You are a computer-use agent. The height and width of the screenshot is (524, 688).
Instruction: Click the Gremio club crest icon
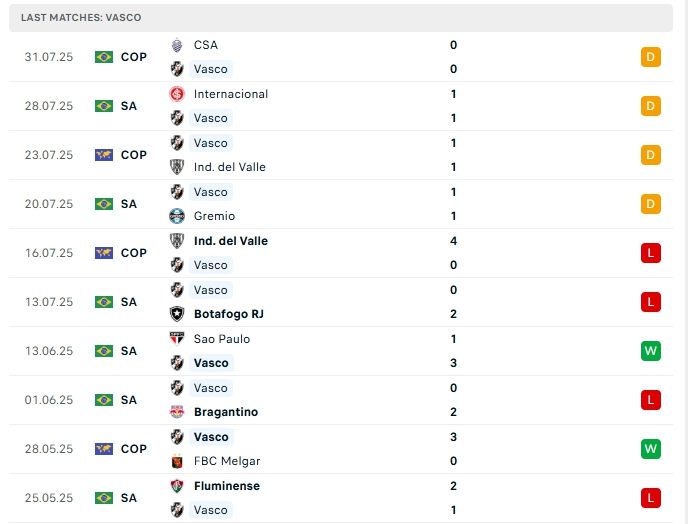[177, 216]
